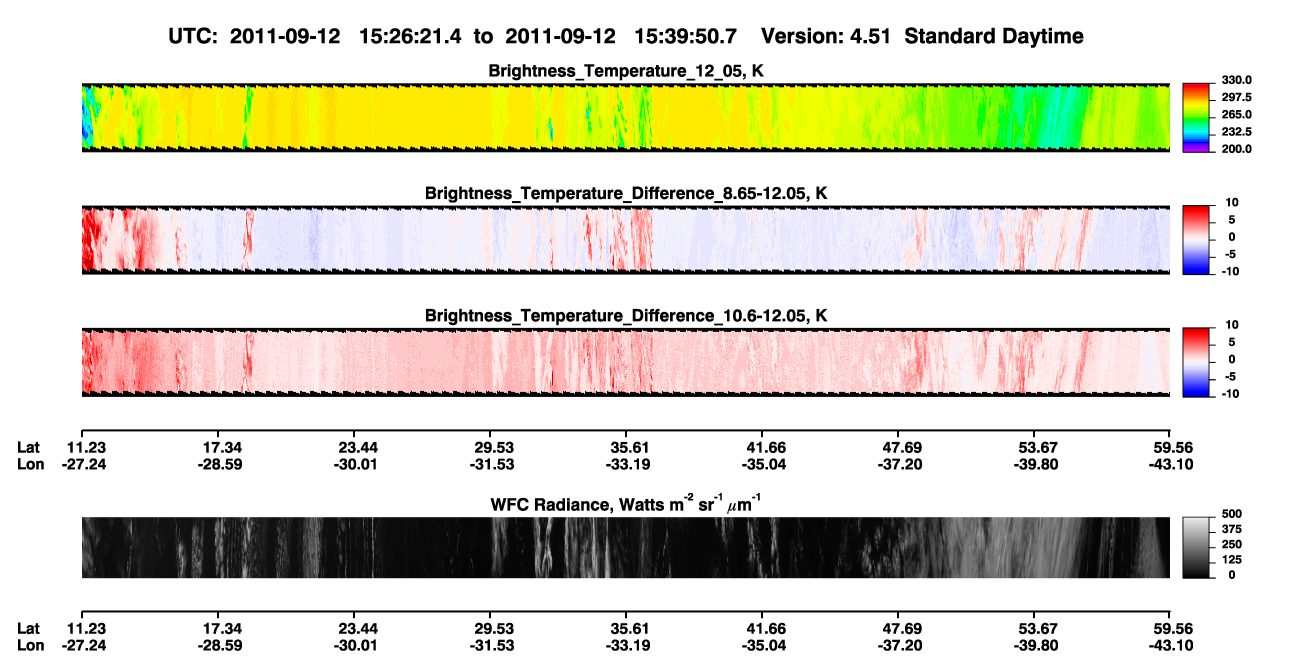This screenshot has width=1300, height=667.
Task: Click the 'WFC Radiance, Watts m-2 sr-1 µm-1' title
Action: pyautogui.click(x=626, y=503)
